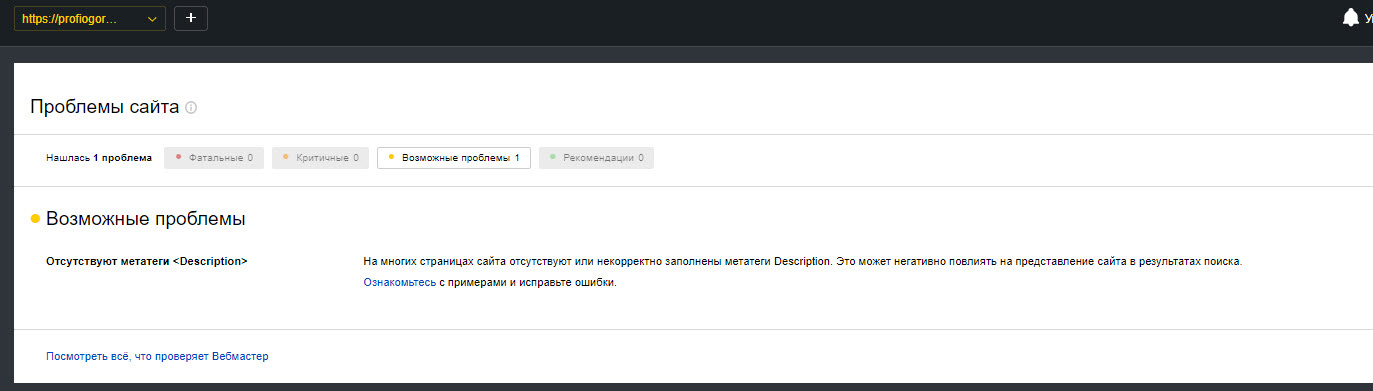
Task: Select the Фатальные 0 filter
Action: 214,158
